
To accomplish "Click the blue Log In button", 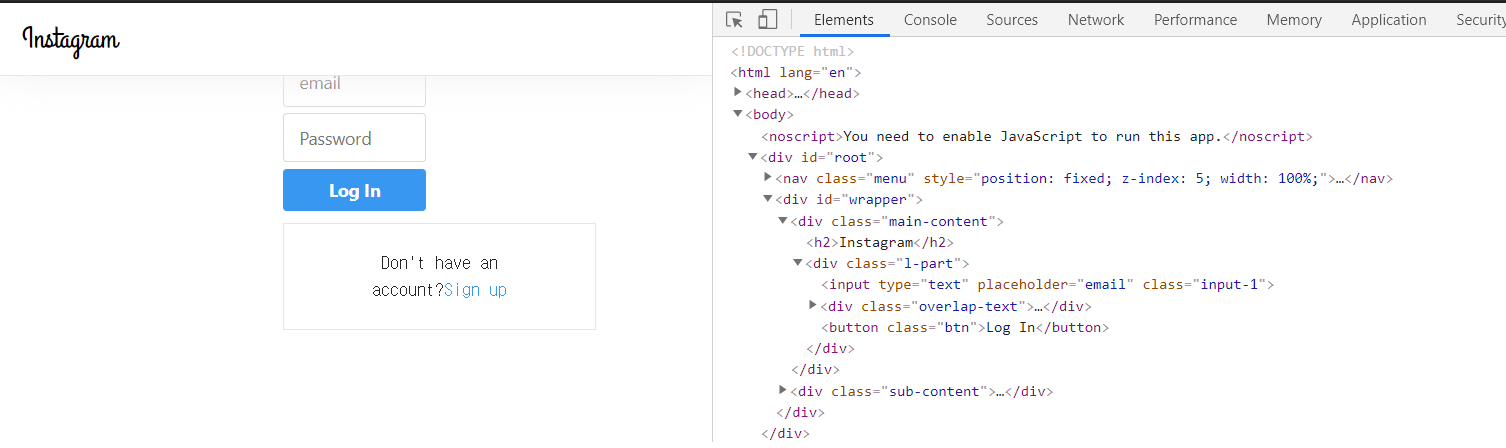I will tap(354, 190).
